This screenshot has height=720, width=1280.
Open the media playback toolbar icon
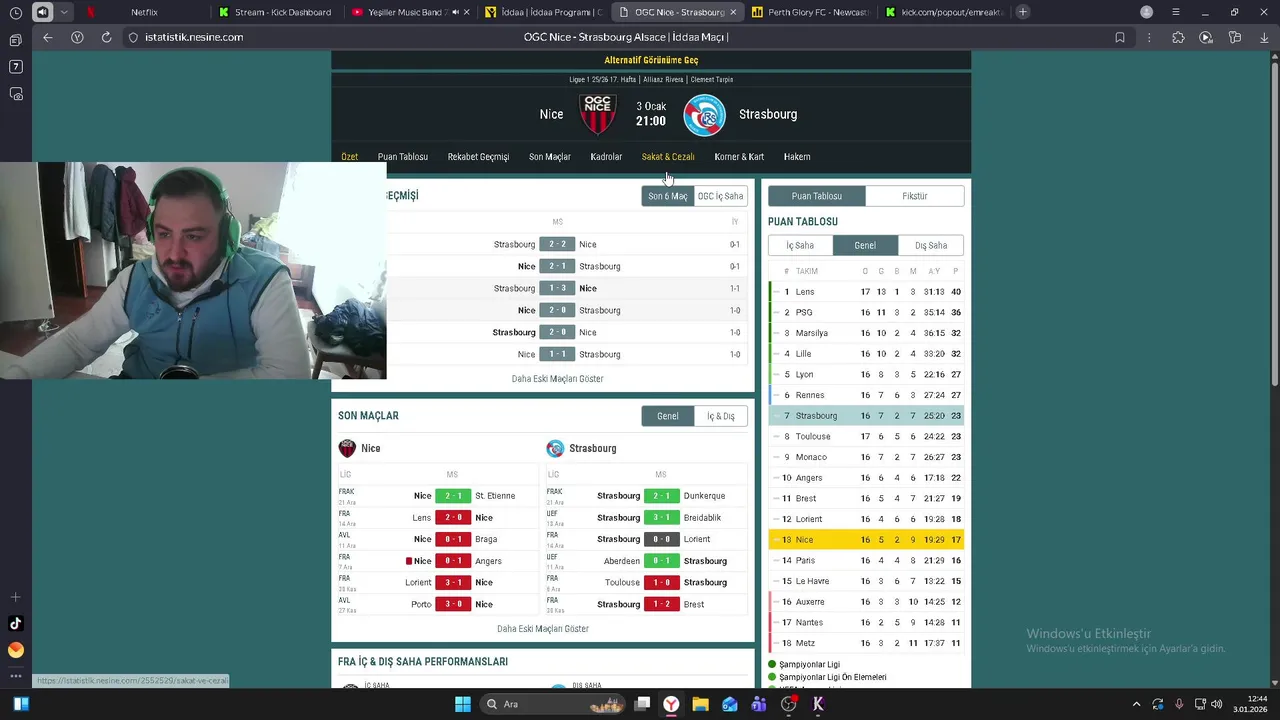coord(1206,37)
